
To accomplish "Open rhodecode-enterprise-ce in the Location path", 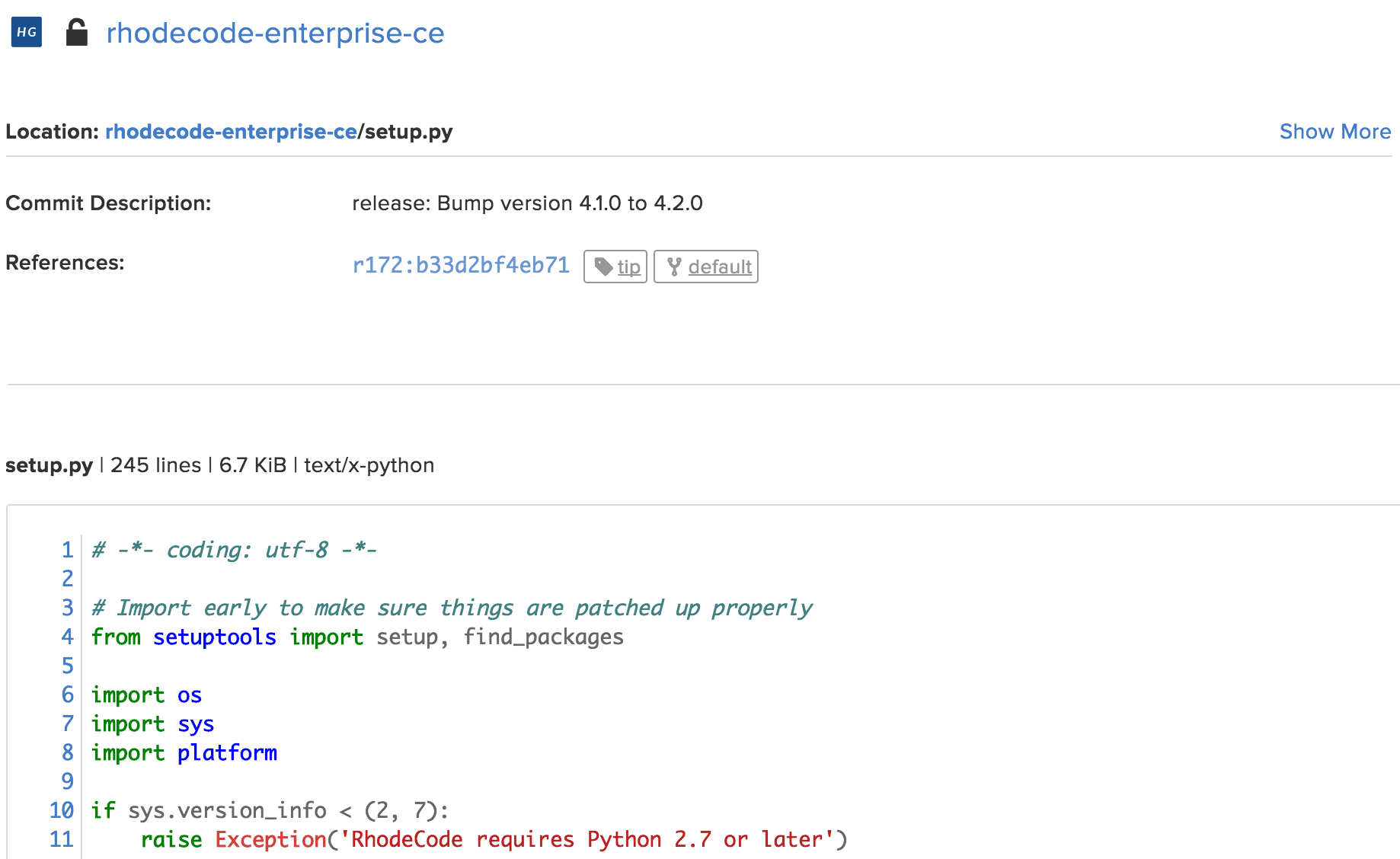I will click(x=231, y=132).
